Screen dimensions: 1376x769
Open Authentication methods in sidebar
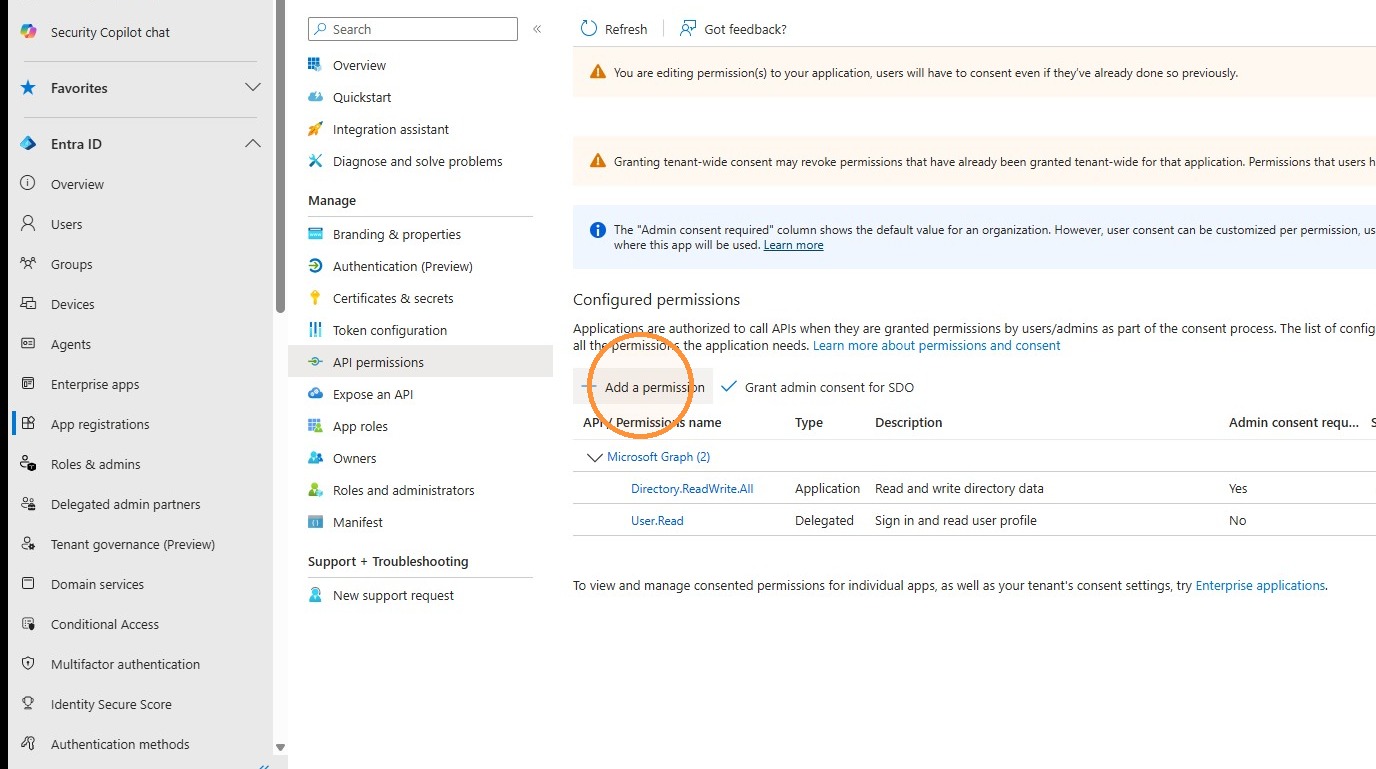[x=120, y=744]
